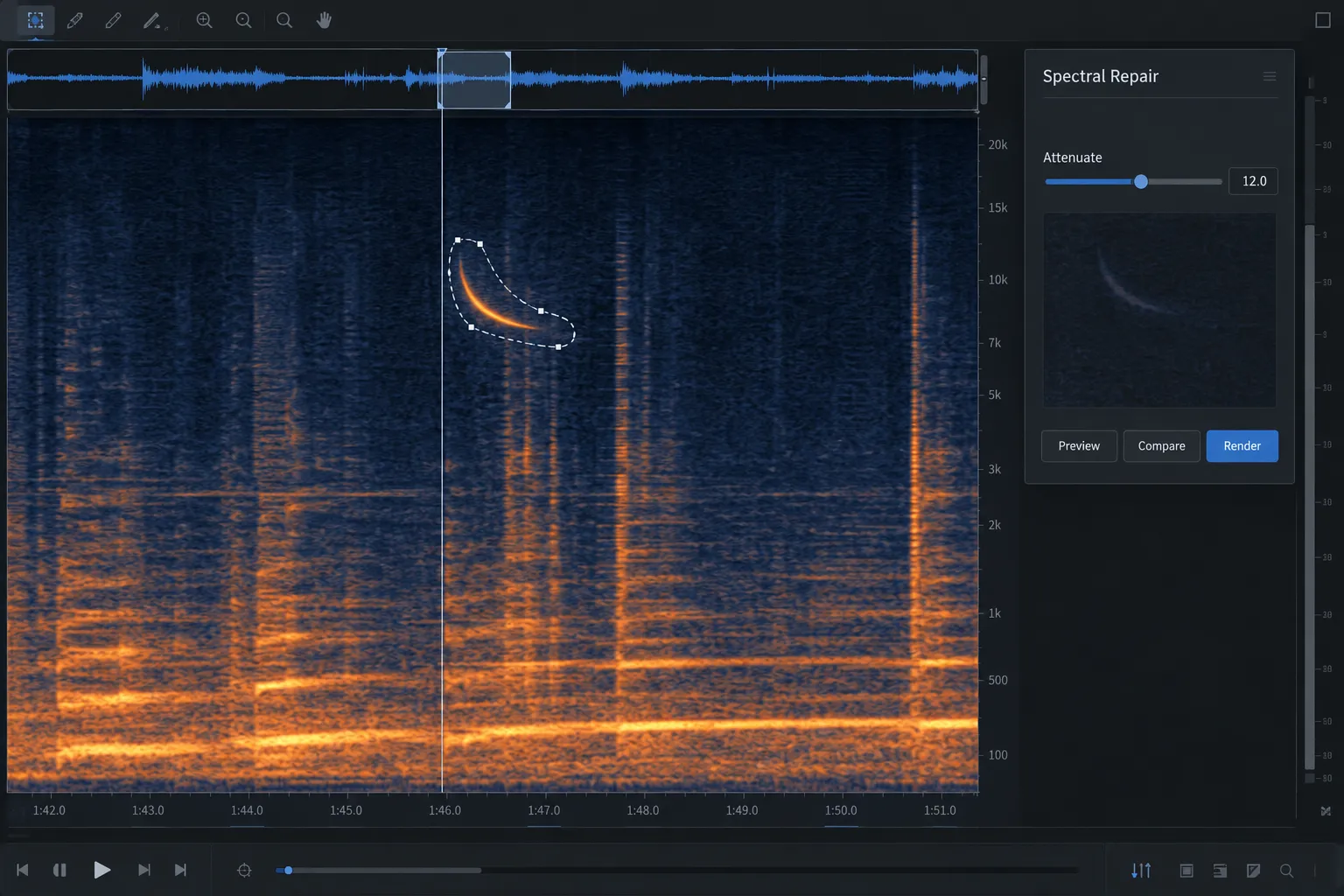Click the playhead marker atop the overview
Image resolution: width=1344 pixels, height=896 pixels.
point(442,52)
